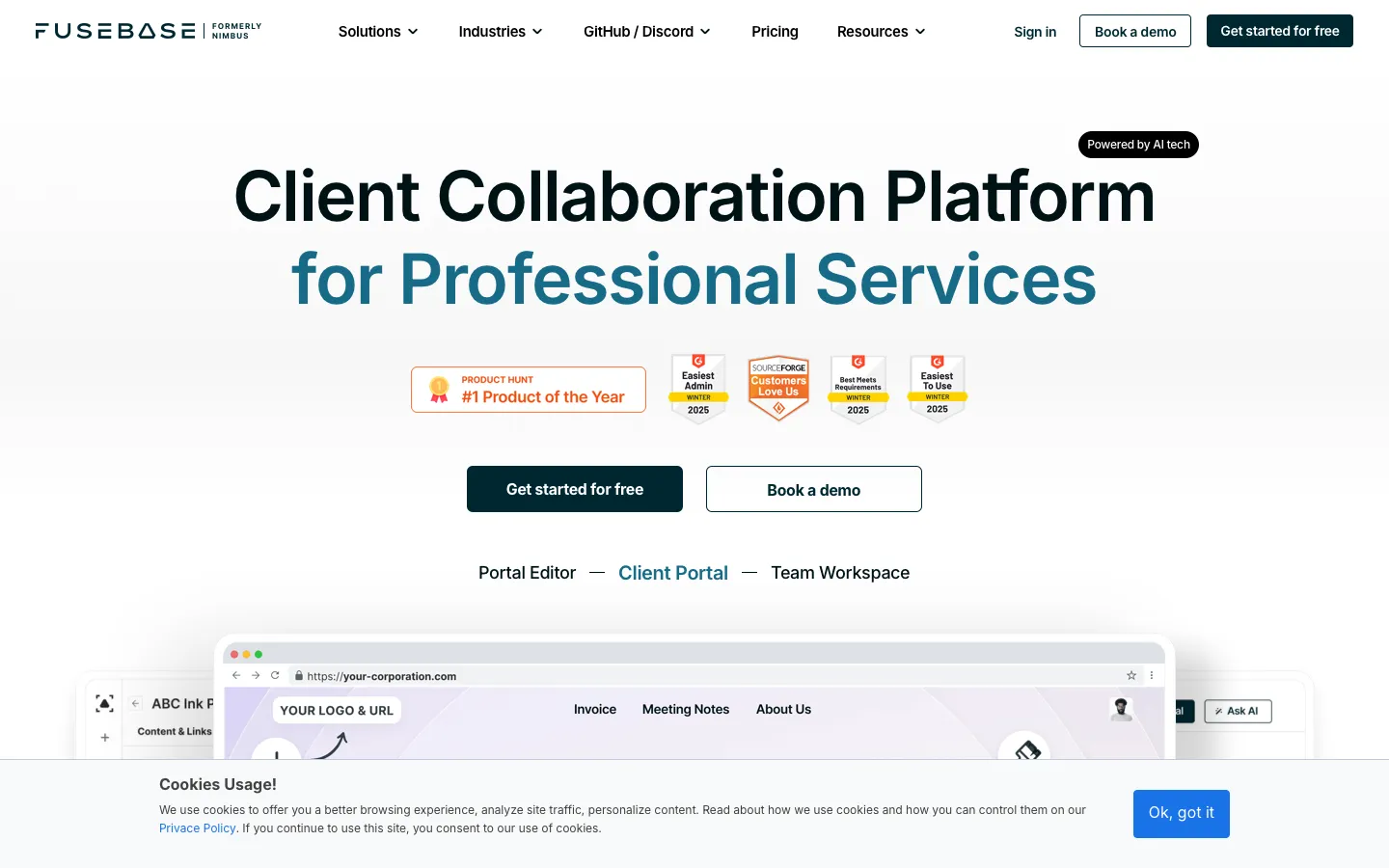
Task: Click the user avatar in the portal
Action: 1121,710
